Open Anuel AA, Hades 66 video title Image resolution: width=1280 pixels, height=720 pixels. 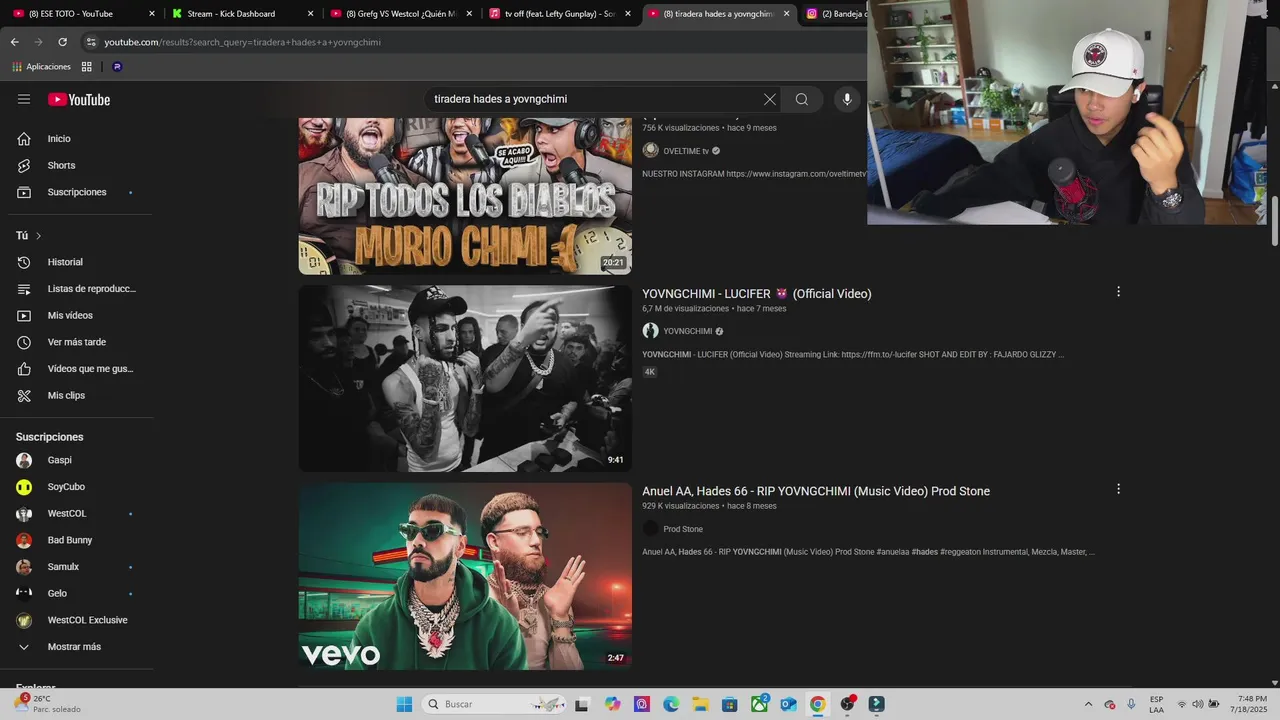coord(816,491)
